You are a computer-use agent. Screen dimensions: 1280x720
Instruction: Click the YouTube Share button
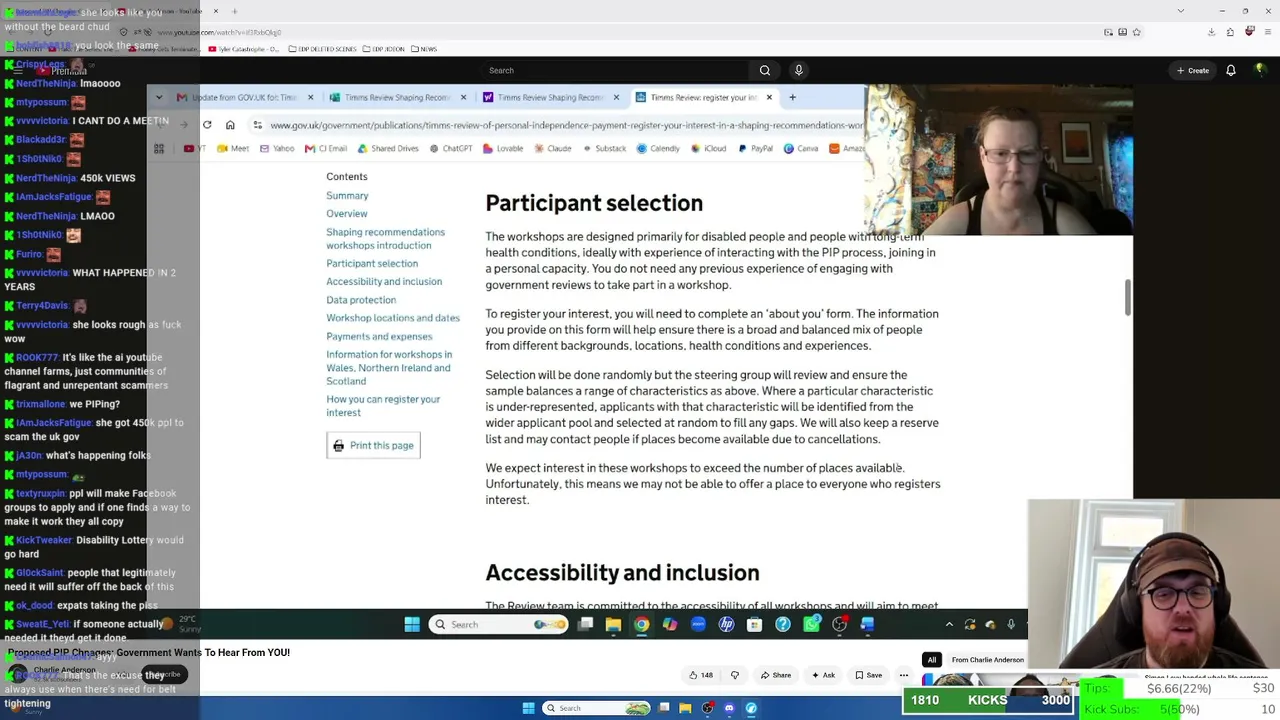pyautogui.click(x=775, y=675)
